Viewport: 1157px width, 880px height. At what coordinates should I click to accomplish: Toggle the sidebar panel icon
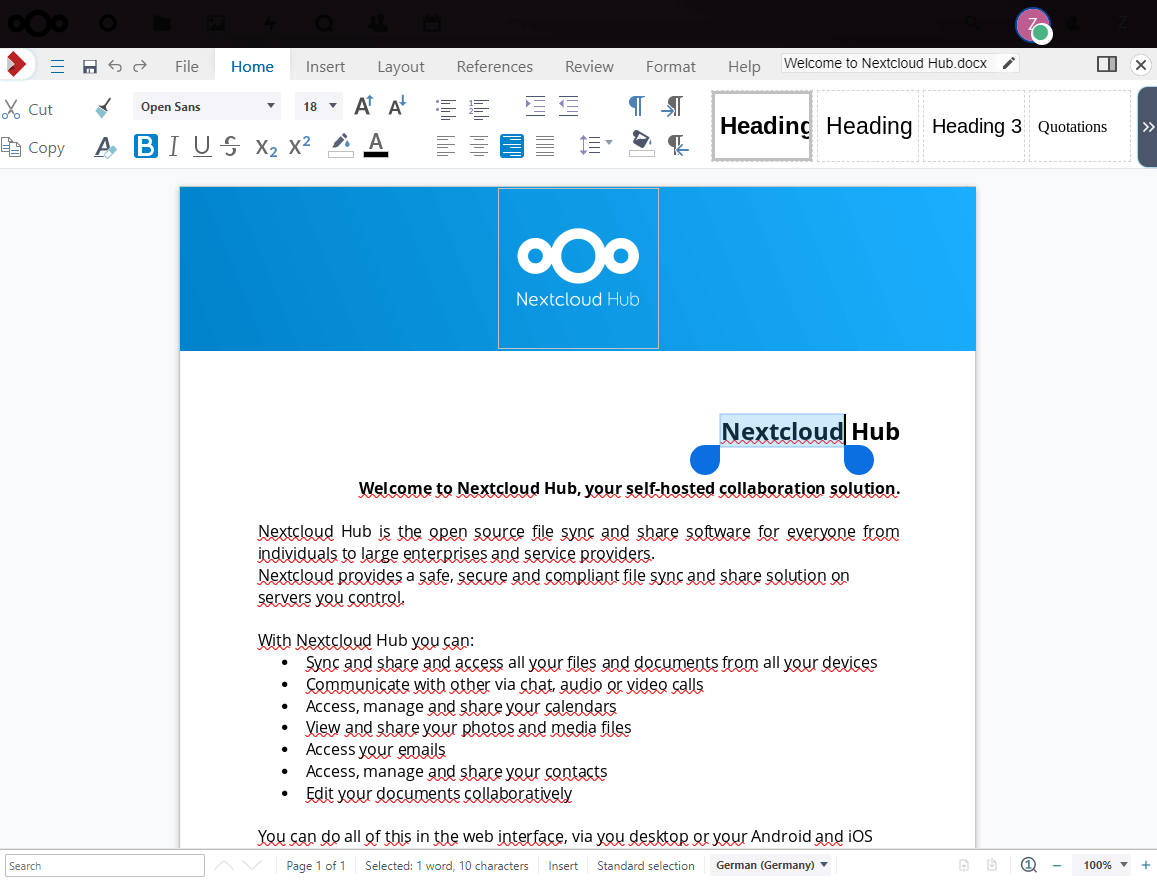pyautogui.click(x=1107, y=64)
